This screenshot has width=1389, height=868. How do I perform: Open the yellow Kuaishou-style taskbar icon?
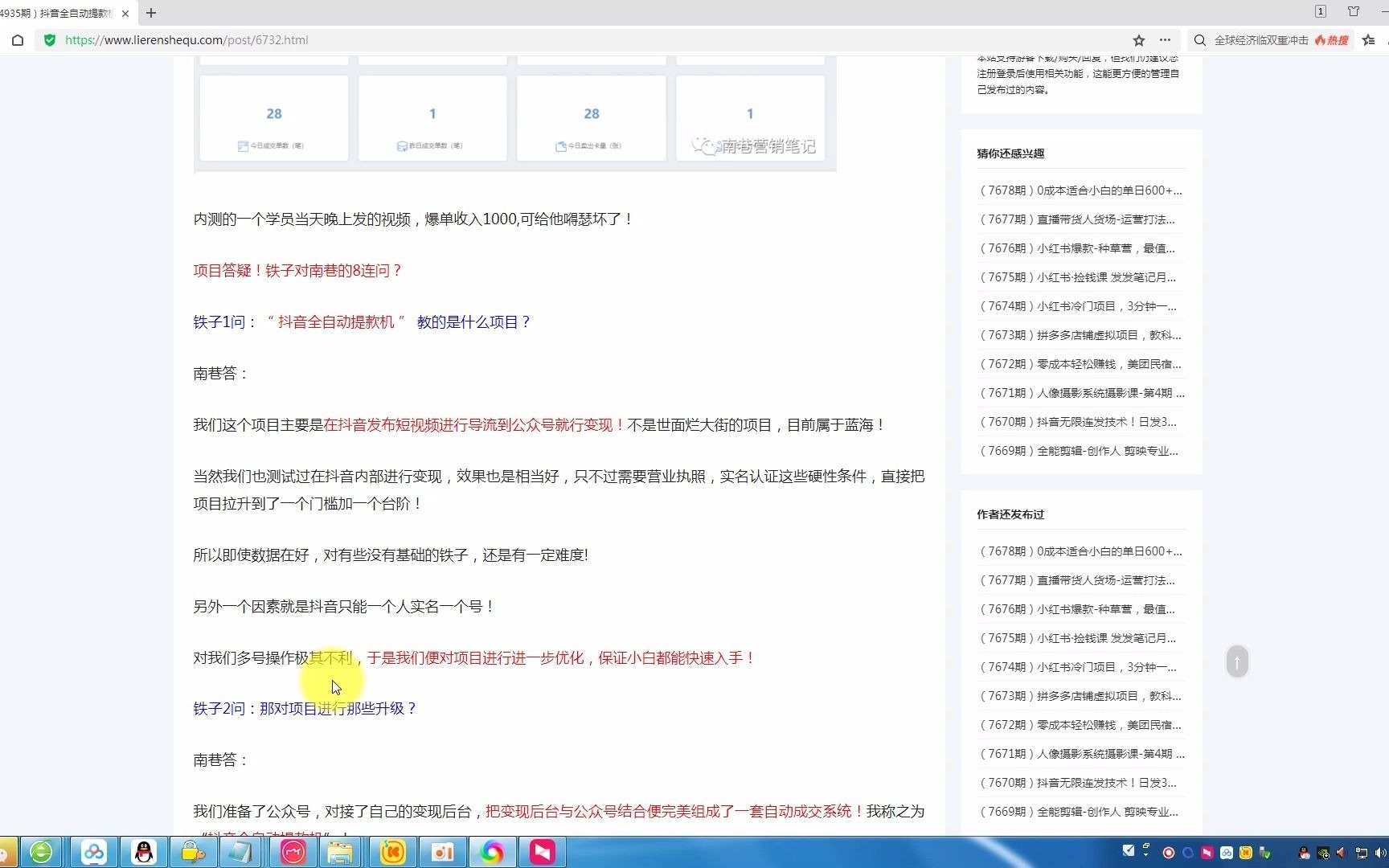tap(392, 852)
